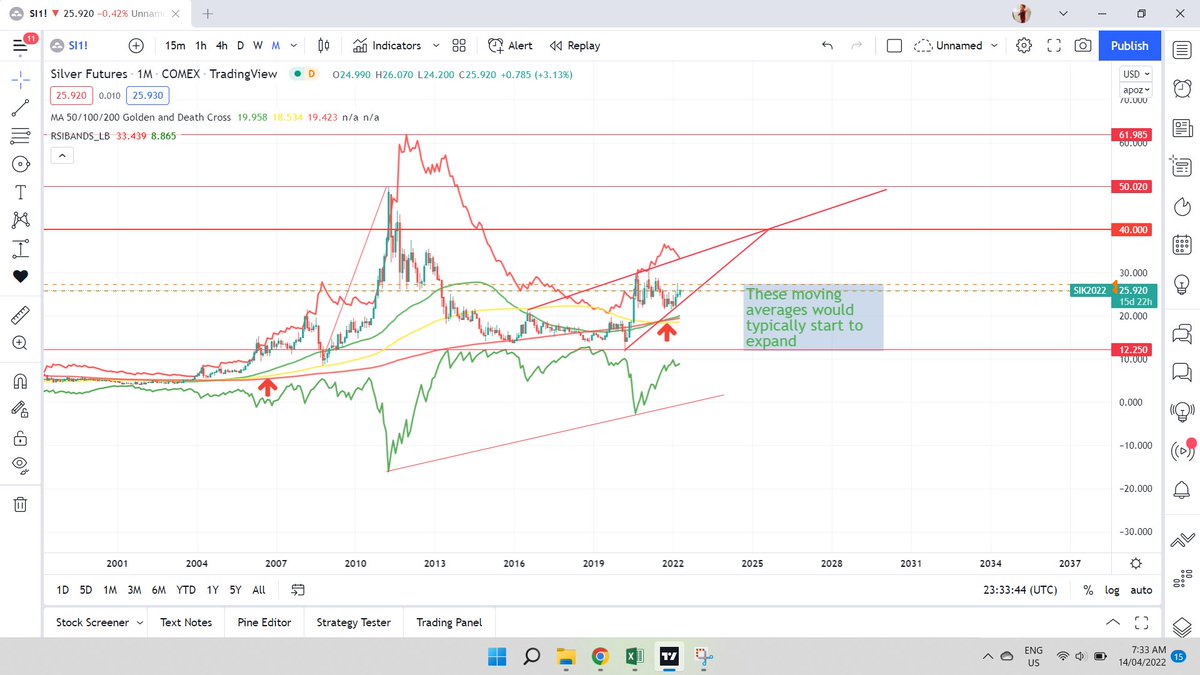Viewport: 1200px width, 675px height.
Task: Enter fullscreen mode
Action: (1053, 46)
